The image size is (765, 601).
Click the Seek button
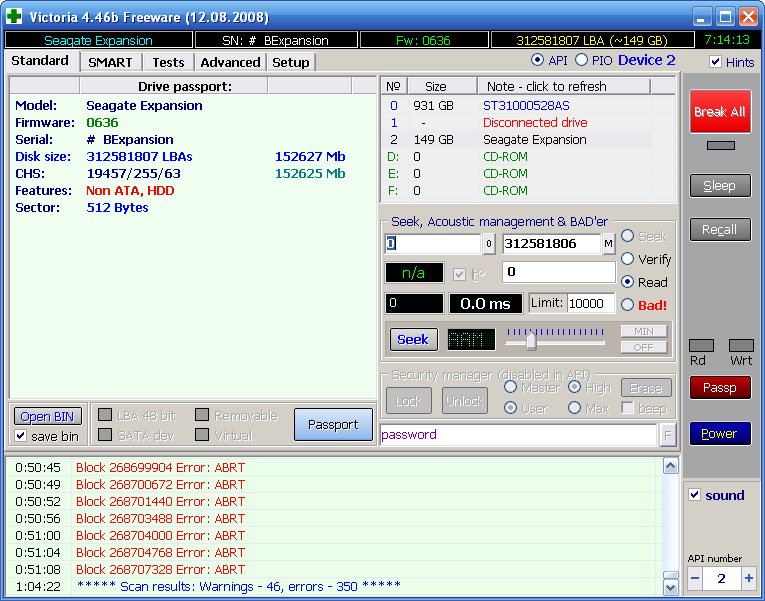tap(413, 340)
